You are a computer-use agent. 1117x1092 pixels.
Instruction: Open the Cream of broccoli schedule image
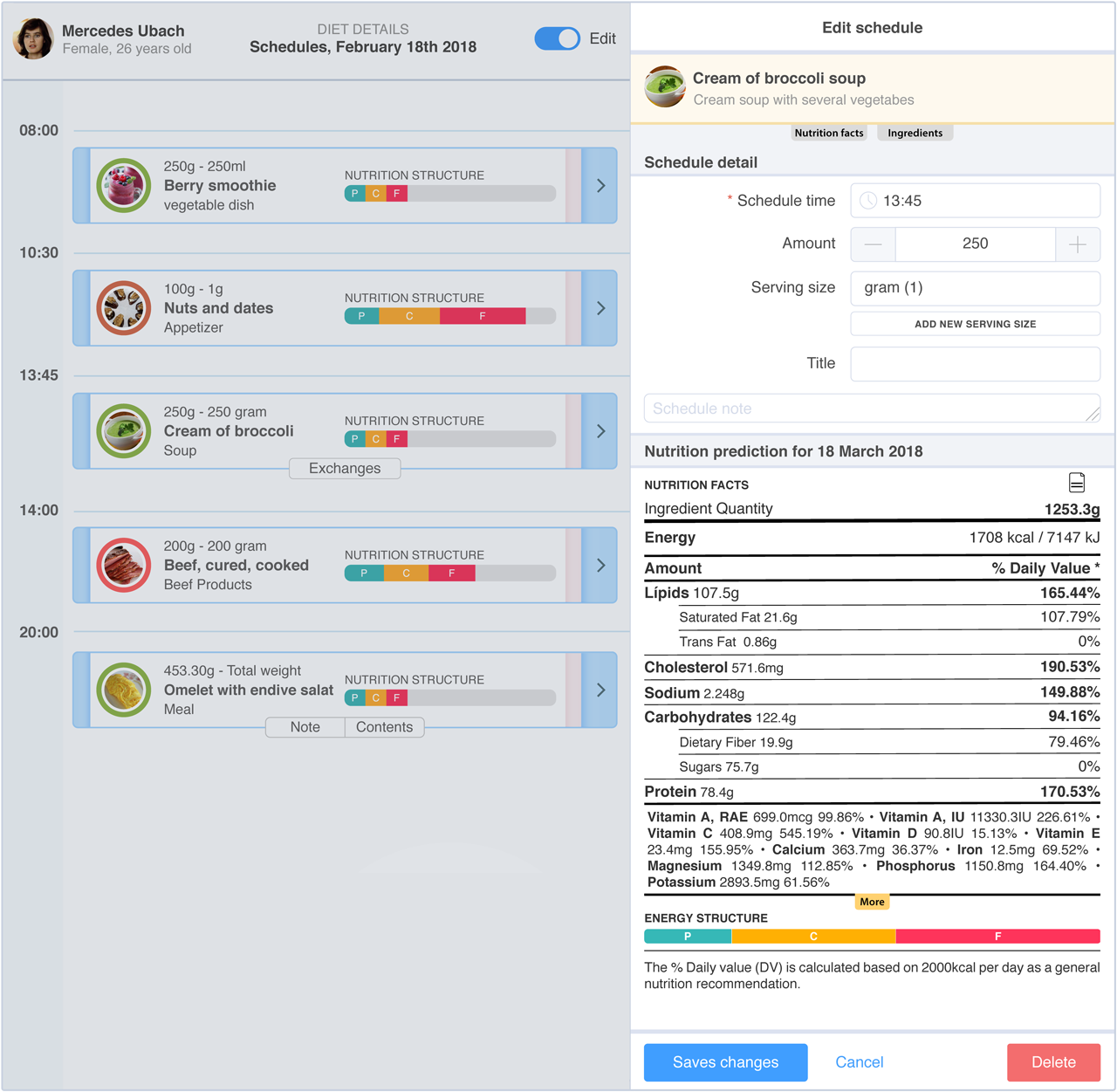coord(124,431)
